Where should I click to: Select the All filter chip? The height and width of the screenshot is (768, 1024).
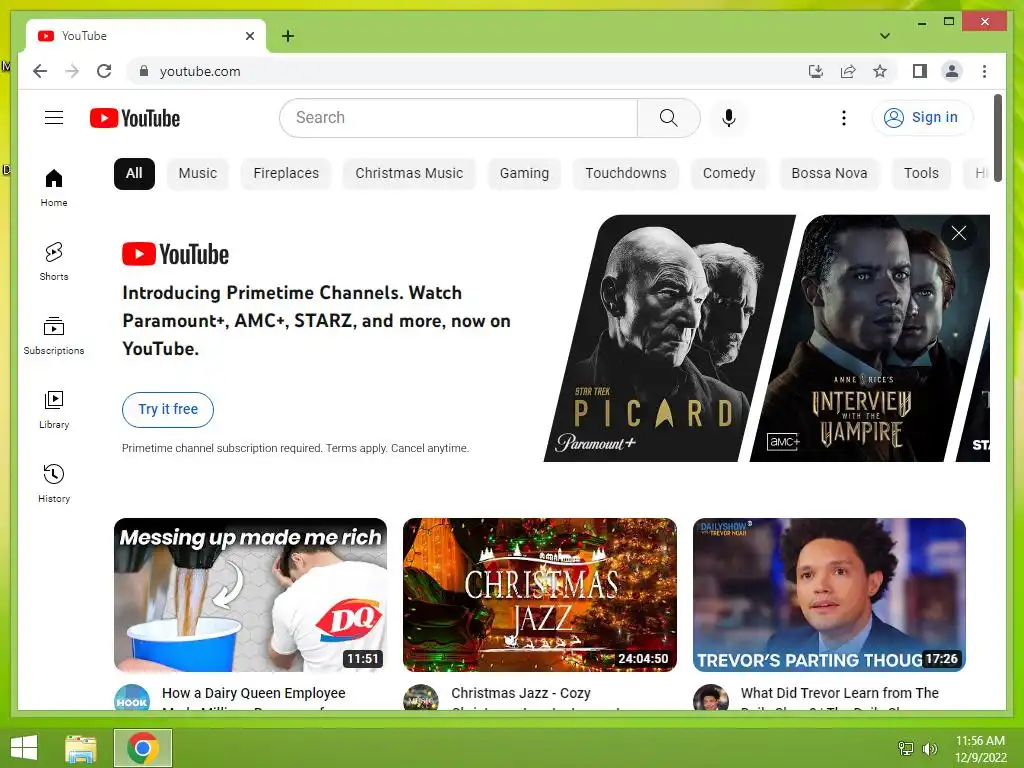pos(134,174)
